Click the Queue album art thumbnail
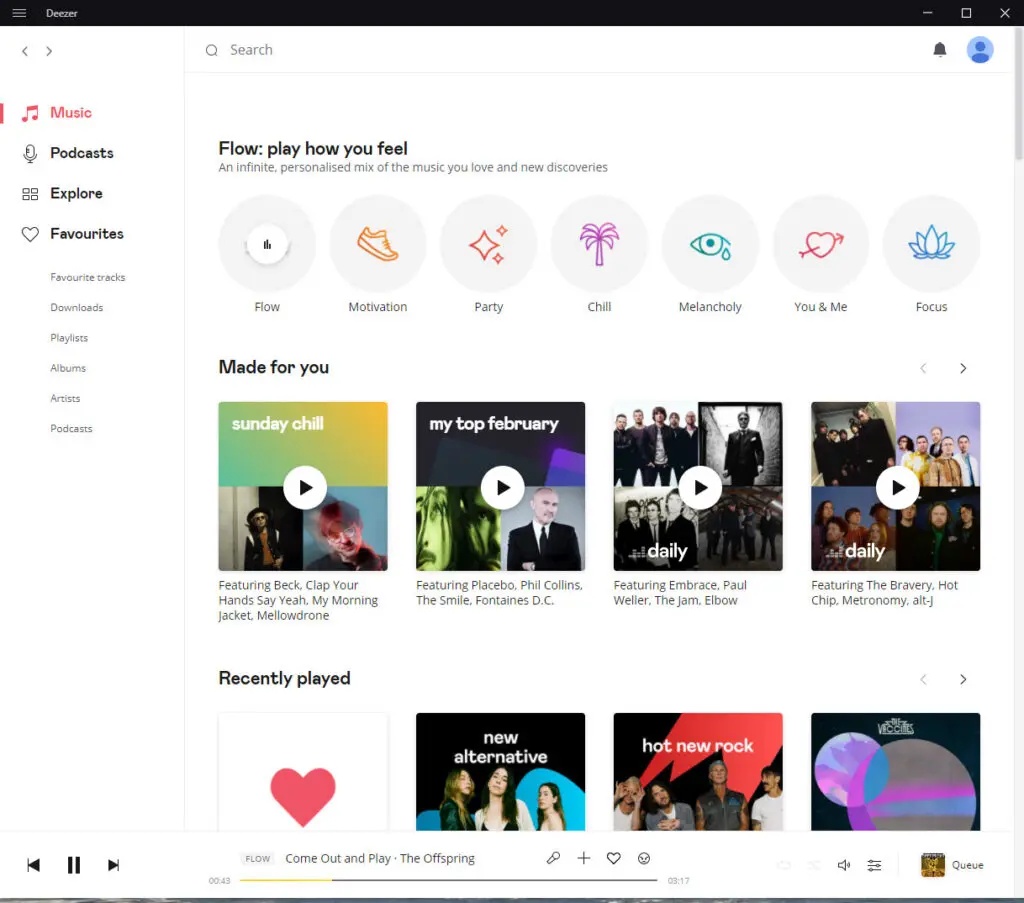Viewport: 1024px width, 903px height. pyautogui.click(x=933, y=864)
